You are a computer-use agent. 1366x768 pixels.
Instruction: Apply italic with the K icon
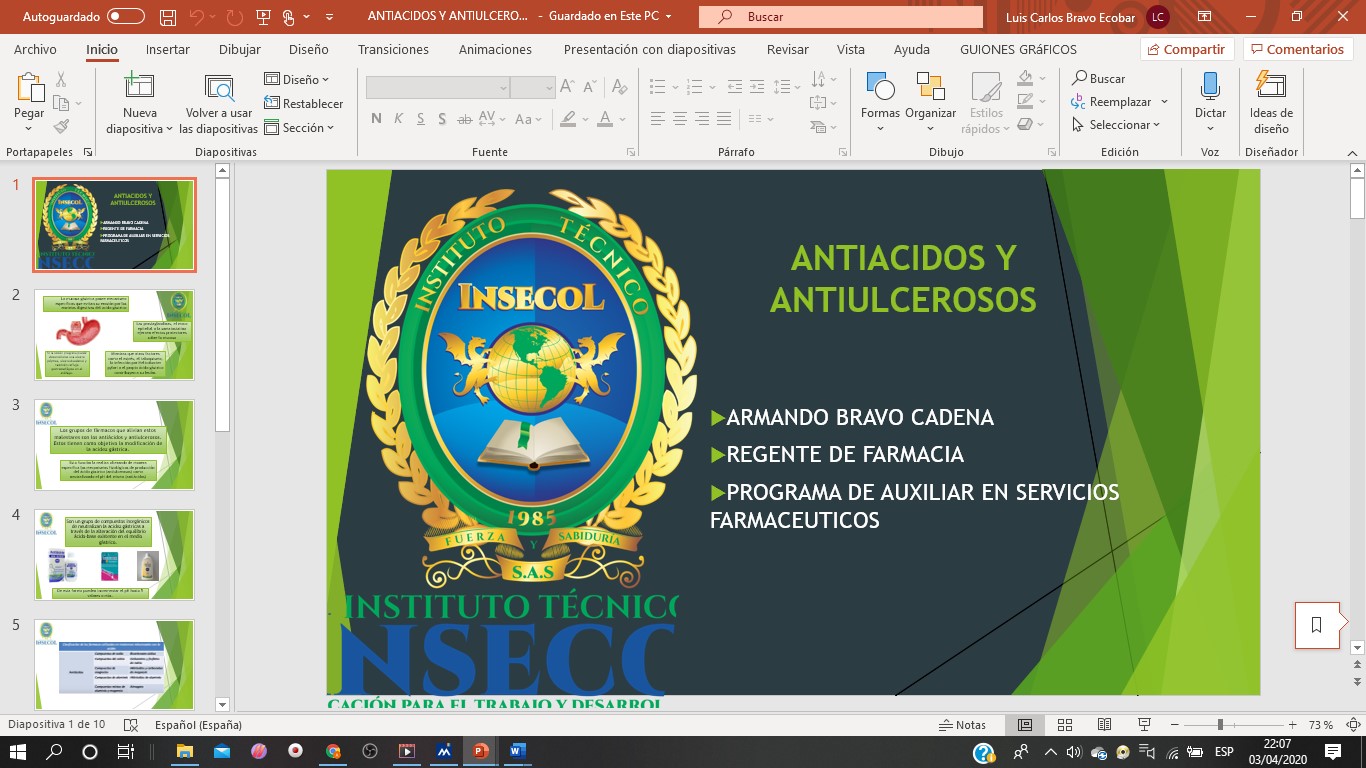coord(398,119)
